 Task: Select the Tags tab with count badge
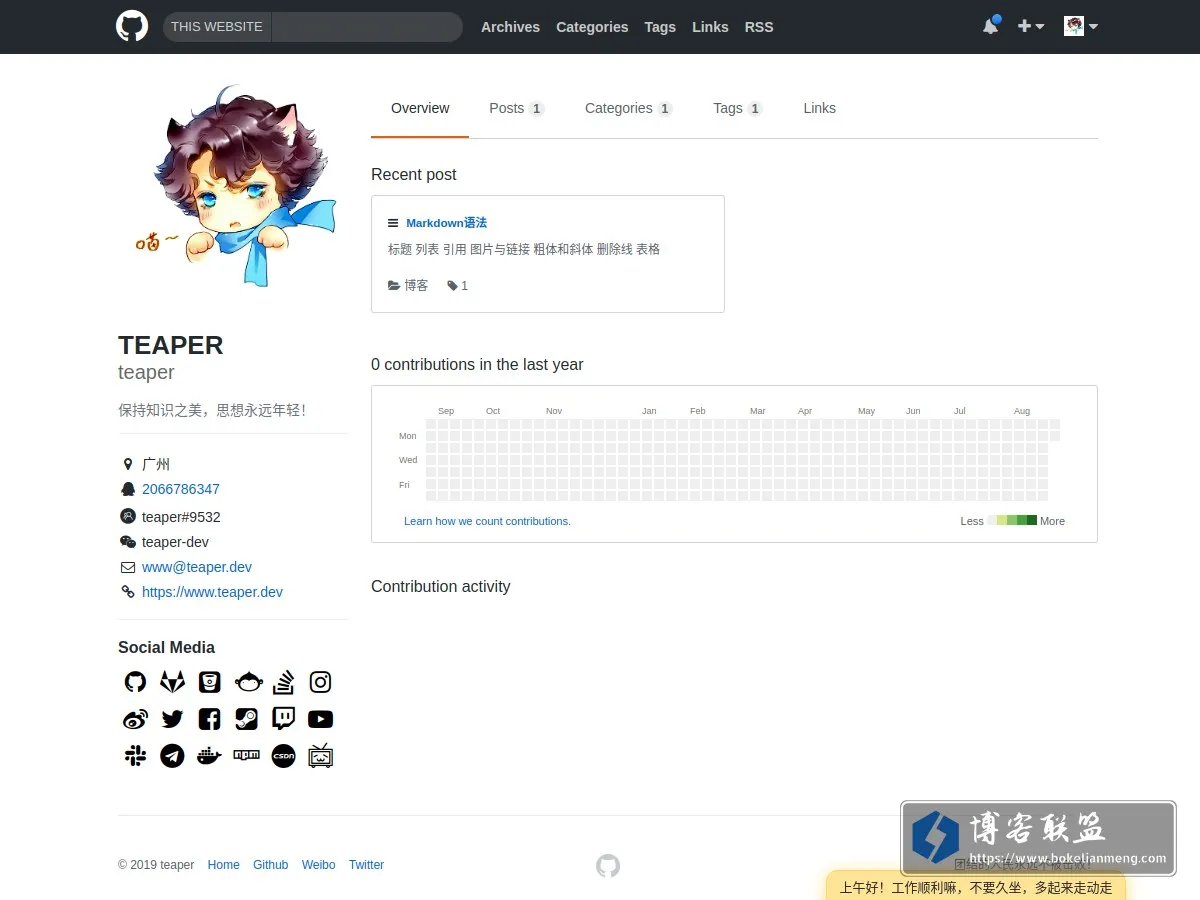coord(737,108)
